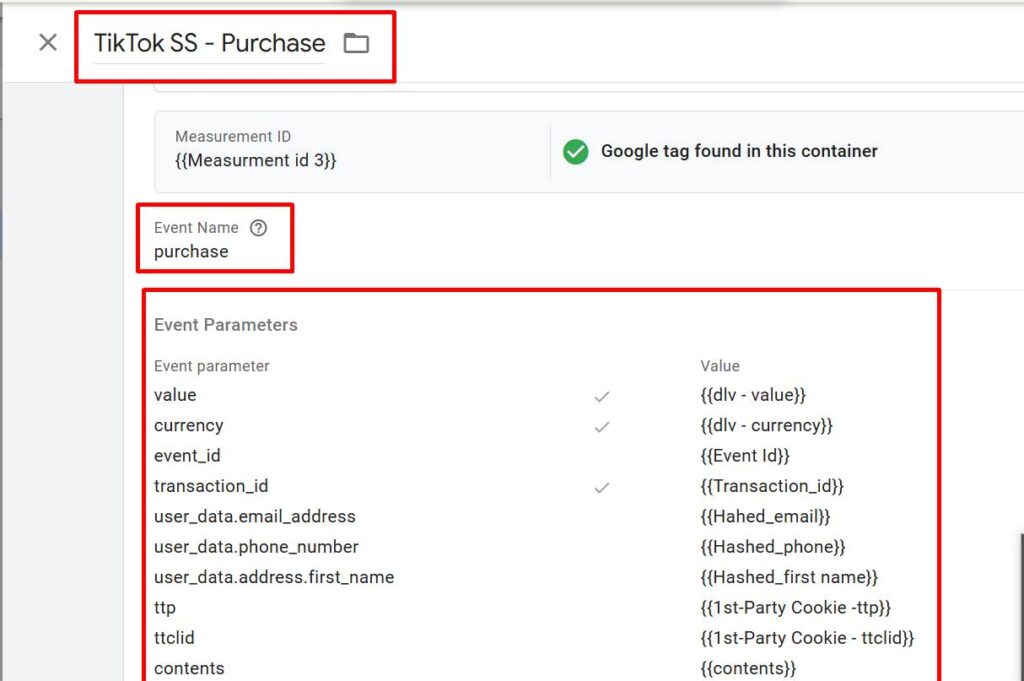Select the user_data.email_address parameter
The height and width of the screenshot is (681, 1024).
point(255,516)
